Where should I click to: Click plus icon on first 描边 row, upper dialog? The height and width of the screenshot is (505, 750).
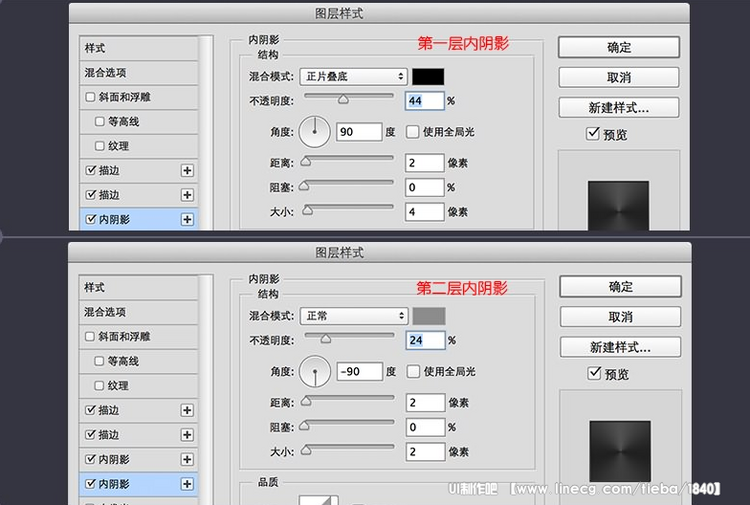(x=188, y=171)
